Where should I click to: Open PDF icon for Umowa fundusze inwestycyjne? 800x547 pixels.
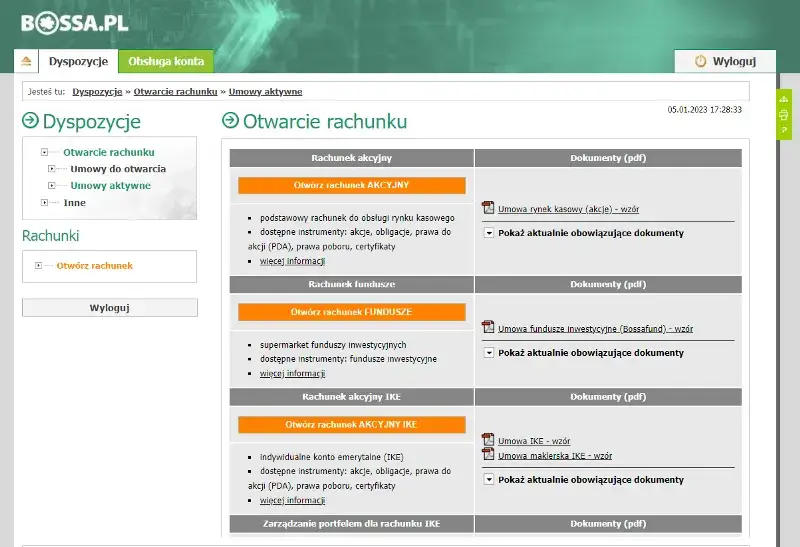click(x=488, y=327)
